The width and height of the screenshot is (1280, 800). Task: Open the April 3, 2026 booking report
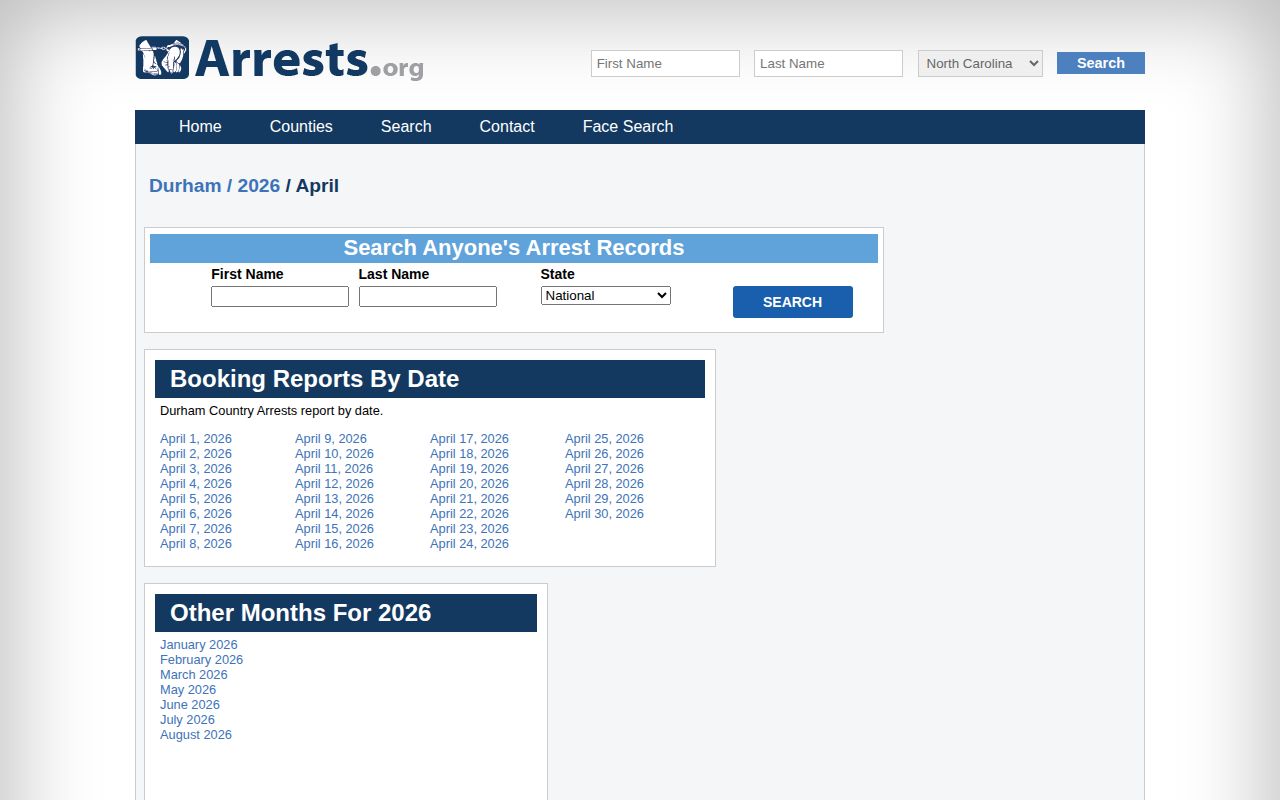point(196,469)
